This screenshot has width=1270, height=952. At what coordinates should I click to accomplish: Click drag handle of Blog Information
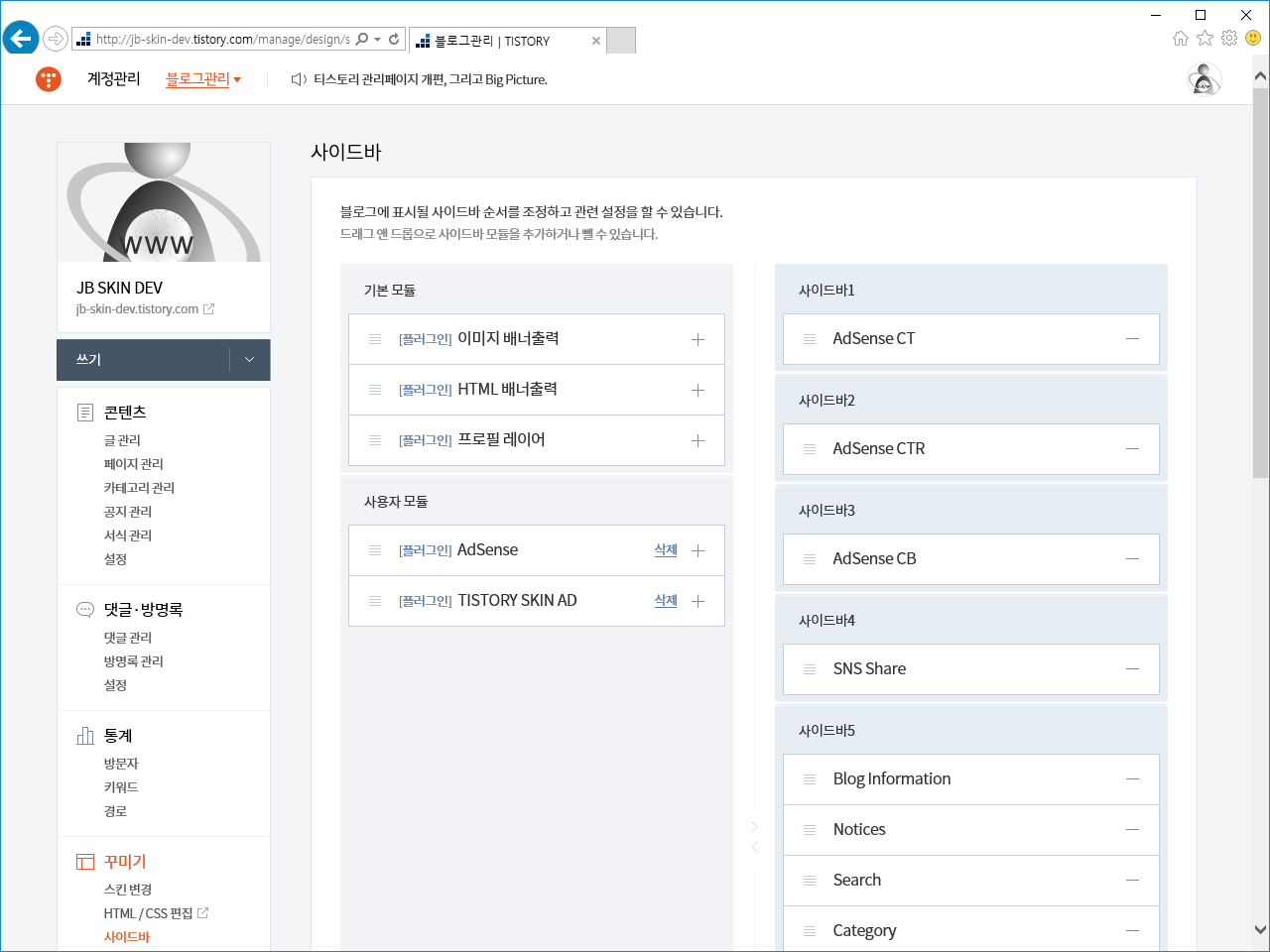[x=810, y=779]
